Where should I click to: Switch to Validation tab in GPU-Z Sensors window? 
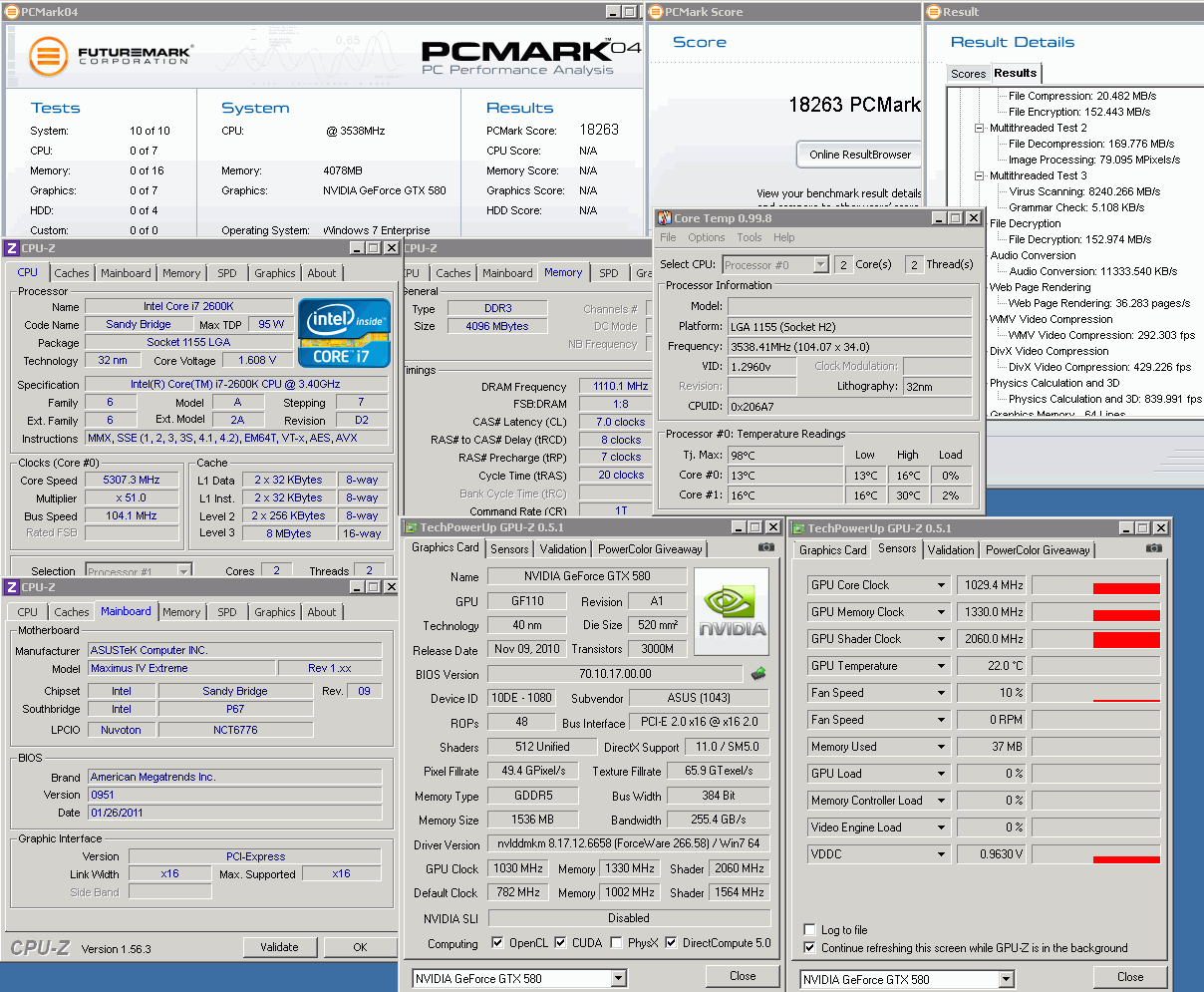[951, 550]
